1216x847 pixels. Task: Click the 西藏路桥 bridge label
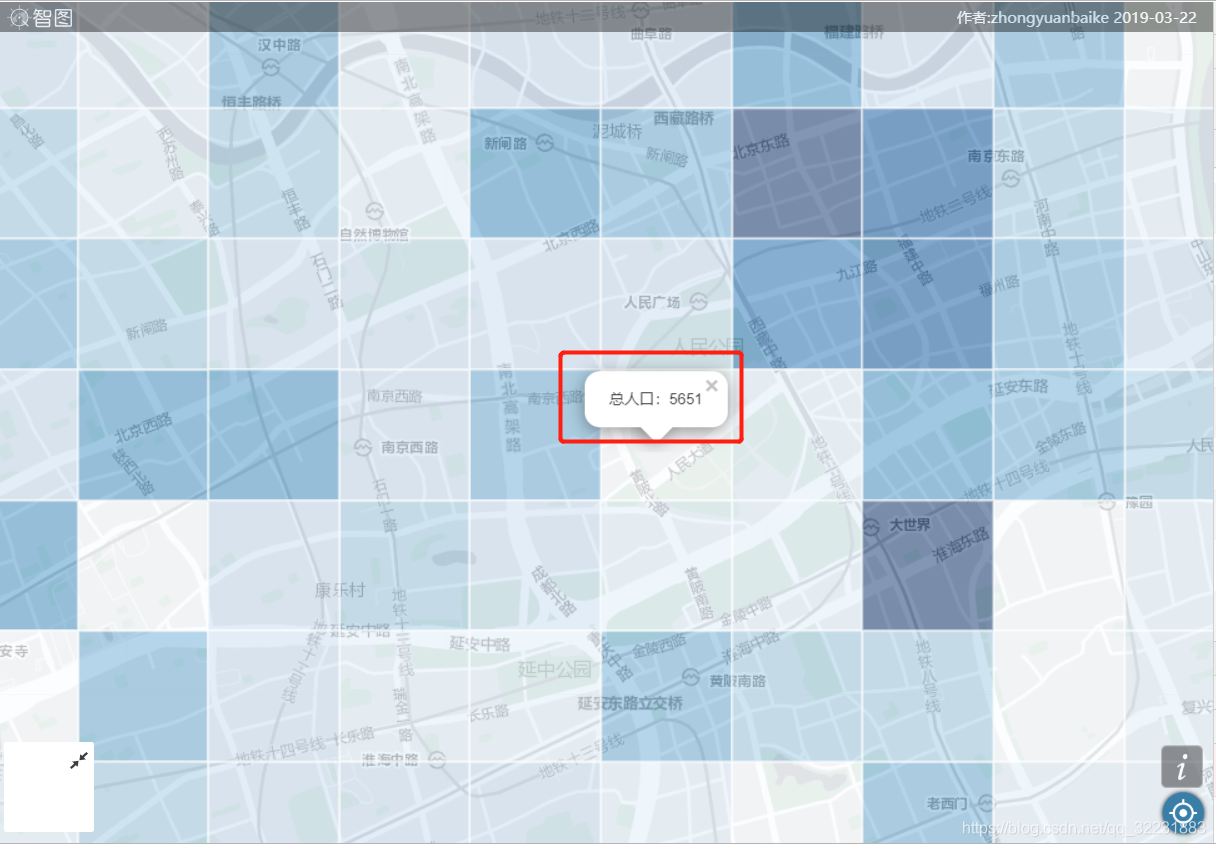click(x=684, y=118)
